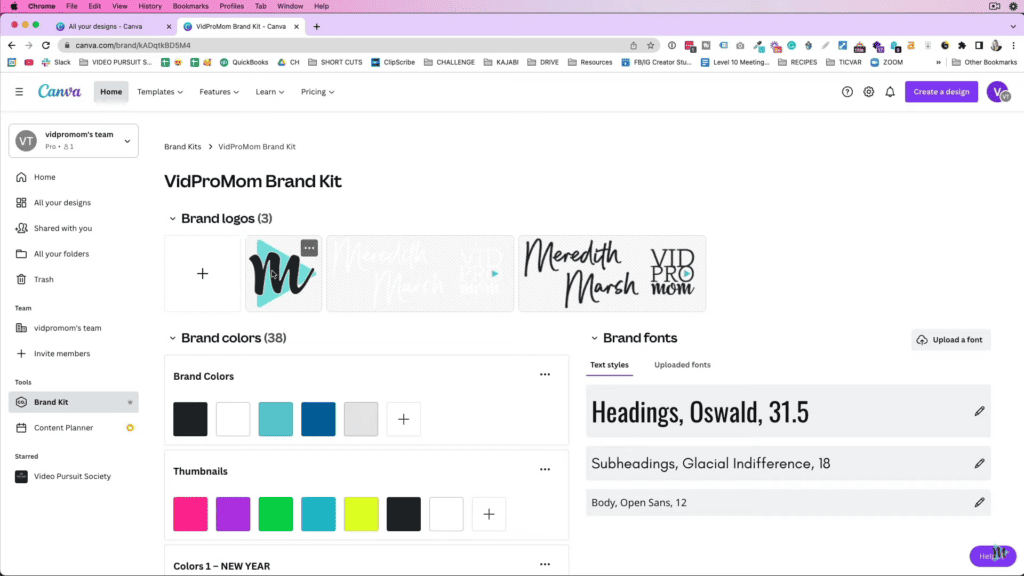Open the Pricing dropdown

(317, 92)
